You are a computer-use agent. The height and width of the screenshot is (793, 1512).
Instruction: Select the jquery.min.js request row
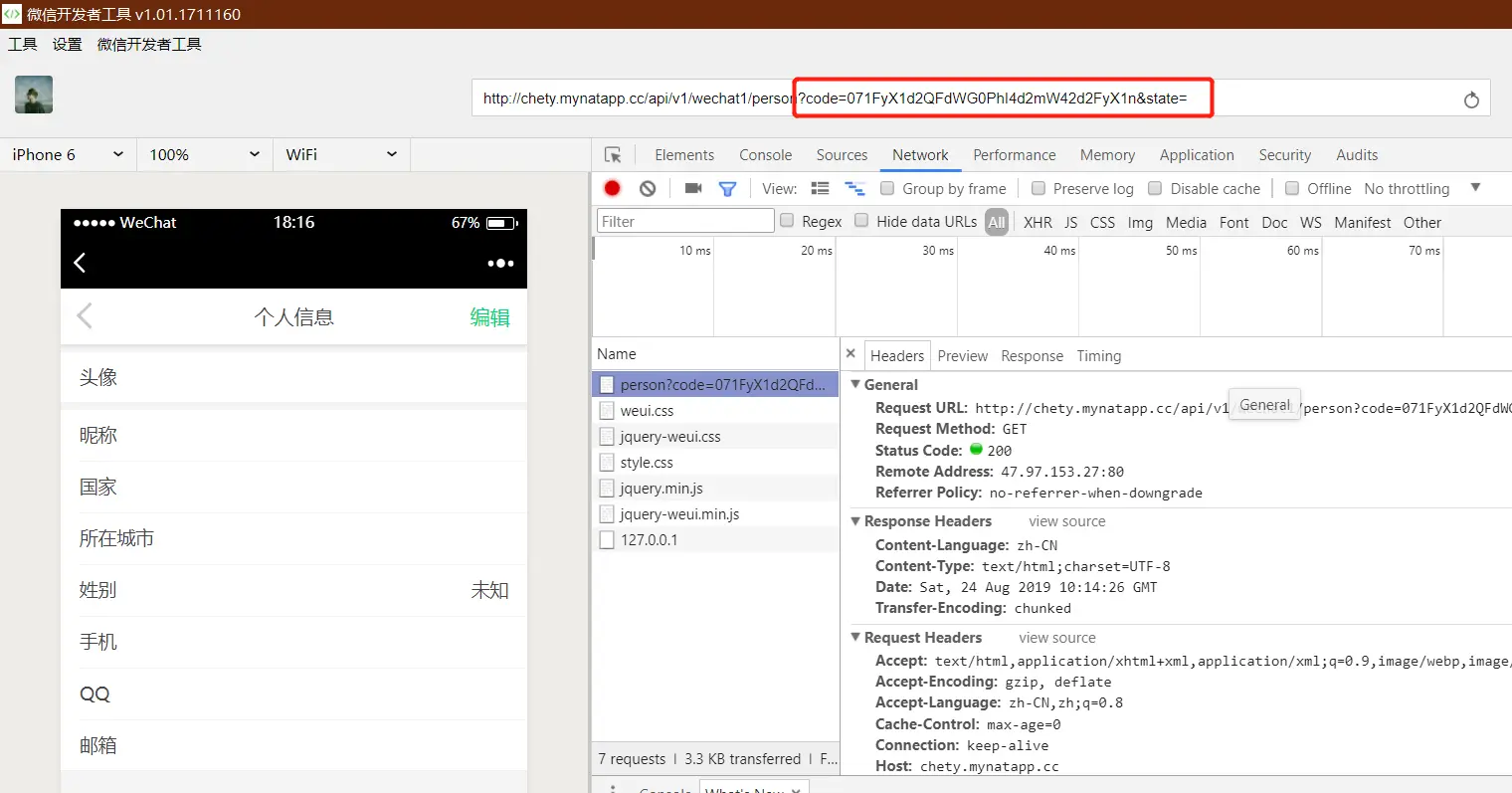click(x=715, y=488)
